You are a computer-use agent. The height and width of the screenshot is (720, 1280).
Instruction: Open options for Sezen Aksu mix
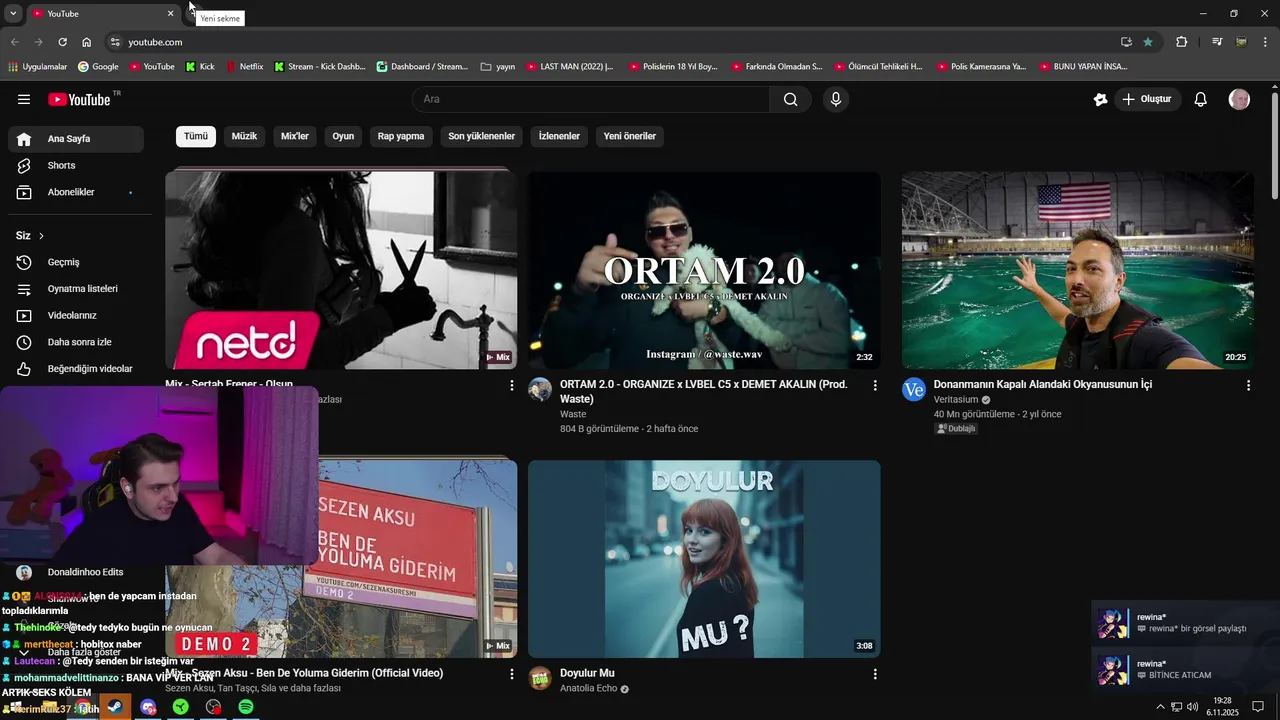512,674
